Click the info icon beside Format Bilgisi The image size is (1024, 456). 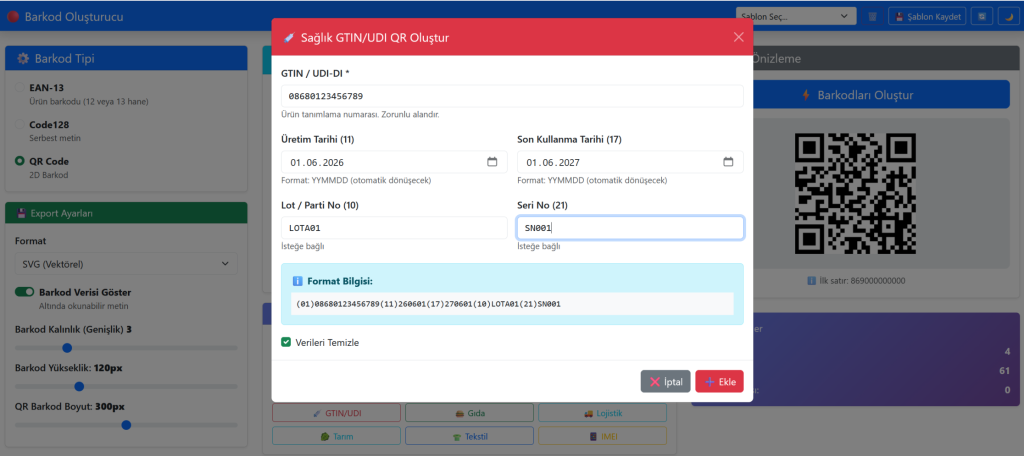click(298, 281)
